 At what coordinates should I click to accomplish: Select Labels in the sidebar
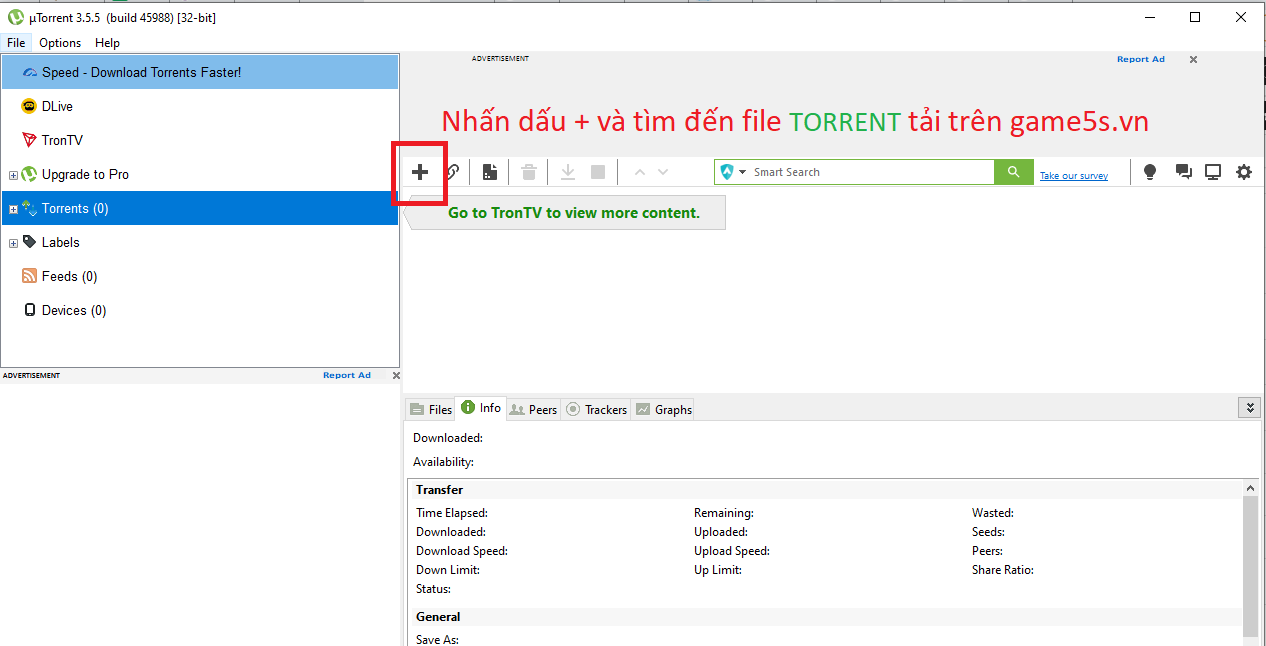click(x=200, y=242)
